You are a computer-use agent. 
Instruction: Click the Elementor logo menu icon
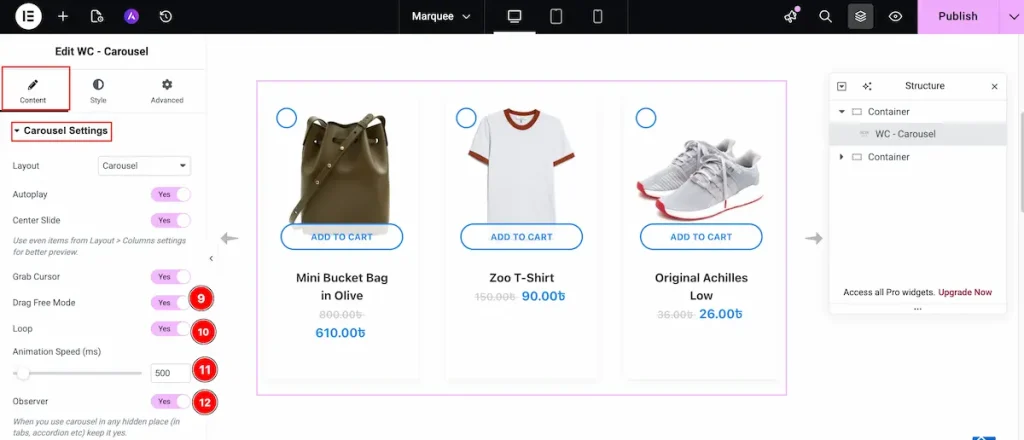point(29,16)
